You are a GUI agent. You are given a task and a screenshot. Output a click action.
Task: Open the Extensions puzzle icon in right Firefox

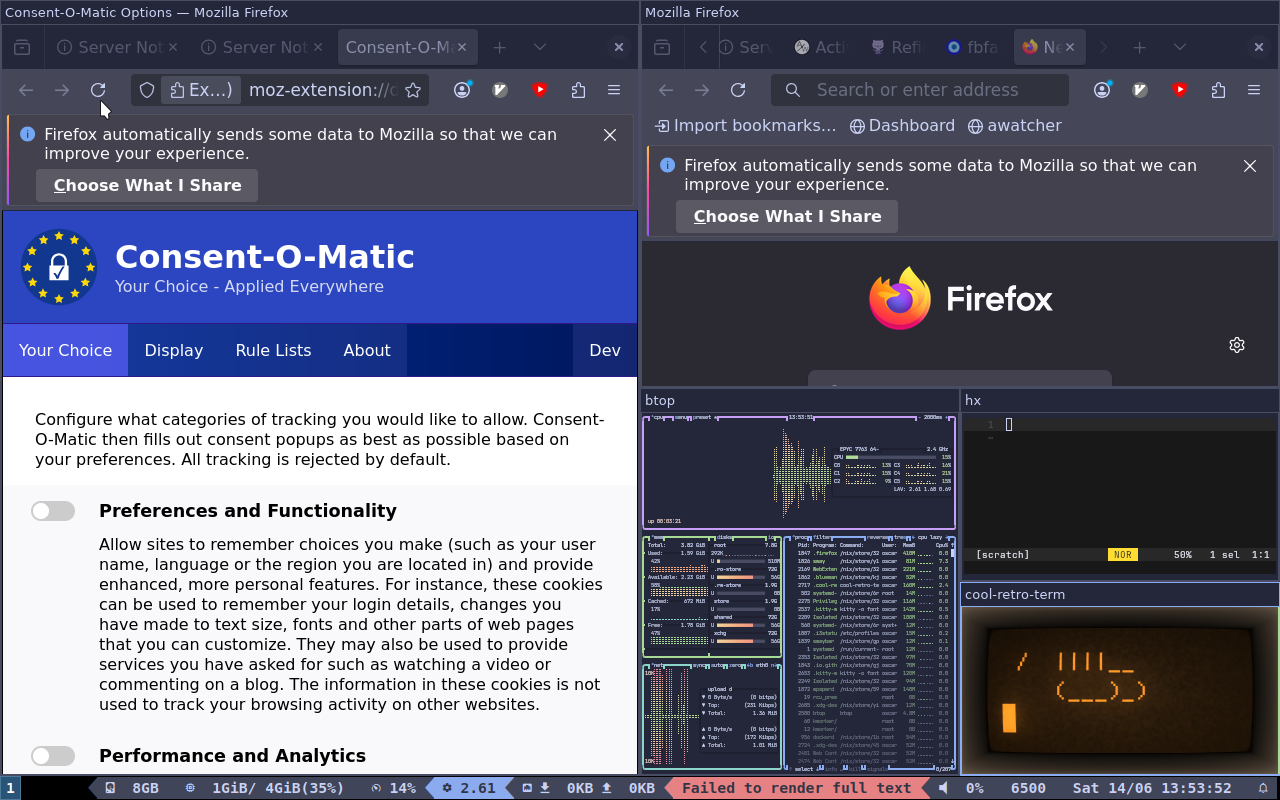point(1218,90)
